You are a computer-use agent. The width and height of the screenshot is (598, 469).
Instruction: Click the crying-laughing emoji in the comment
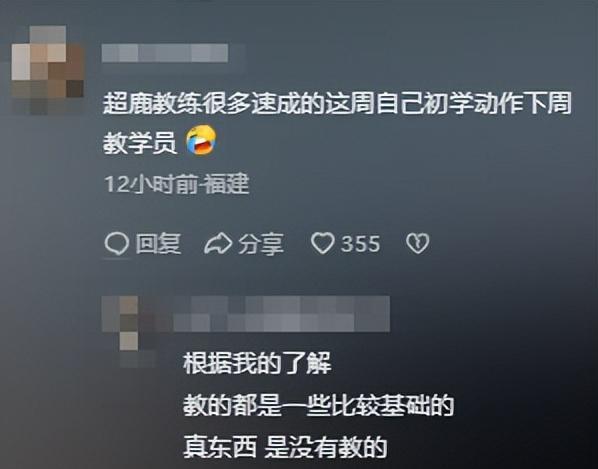point(201,140)
